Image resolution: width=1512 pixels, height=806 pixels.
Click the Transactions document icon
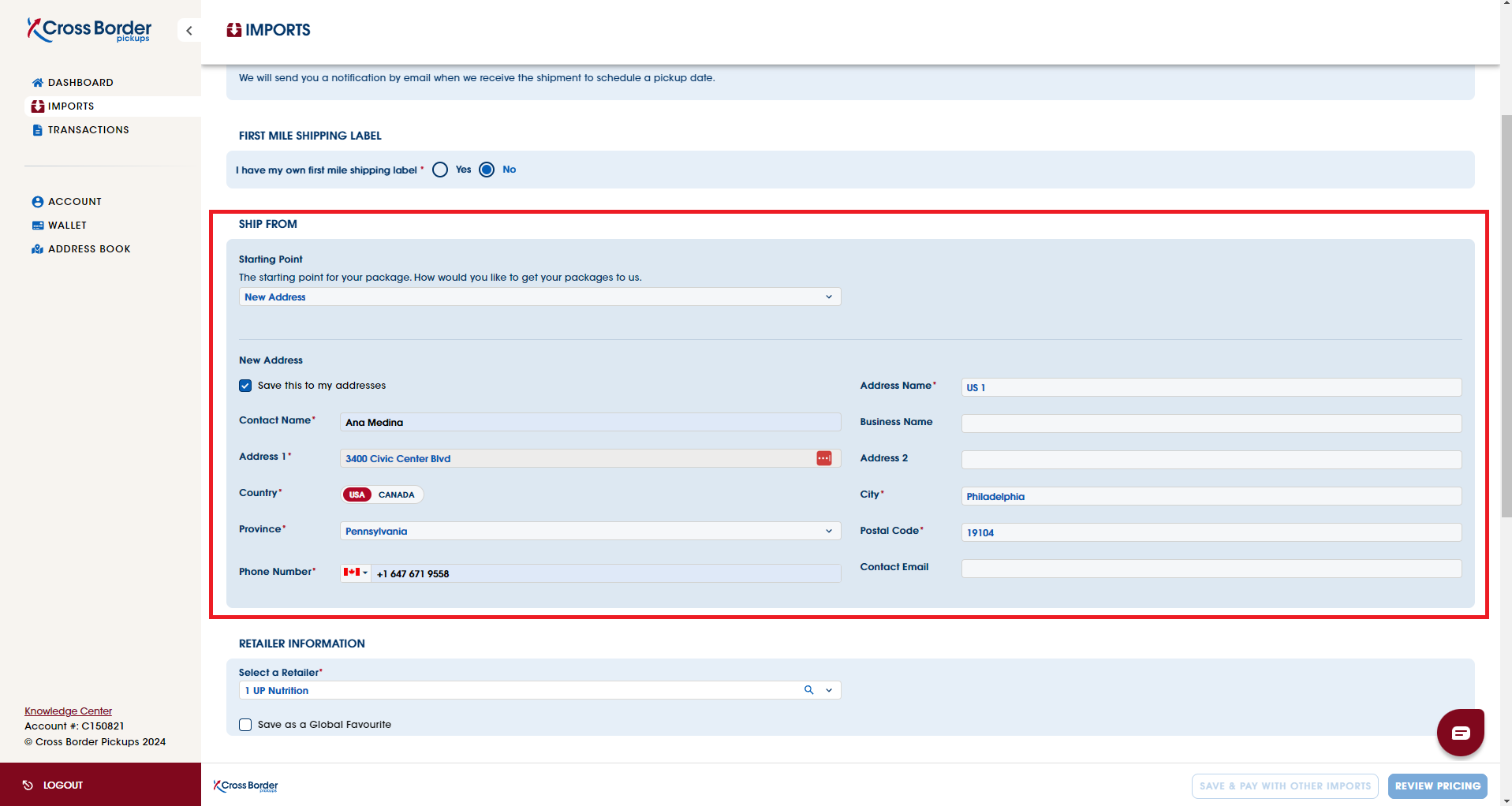[37, 130]
